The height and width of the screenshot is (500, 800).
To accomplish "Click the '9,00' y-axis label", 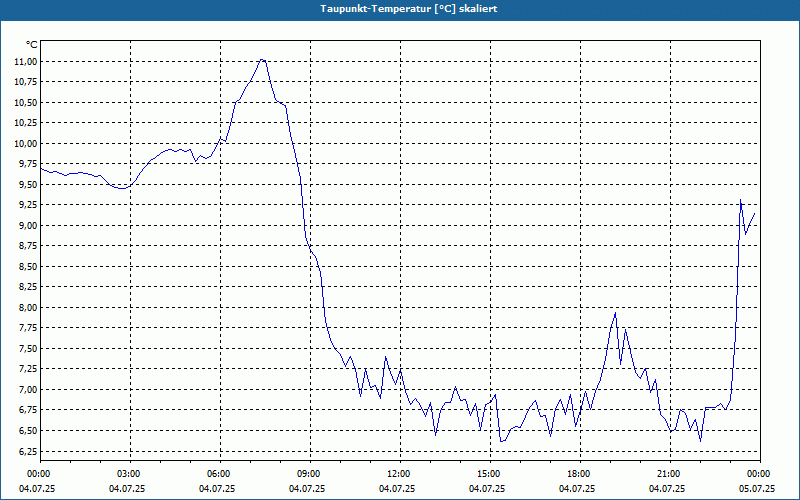I will 30,226.
